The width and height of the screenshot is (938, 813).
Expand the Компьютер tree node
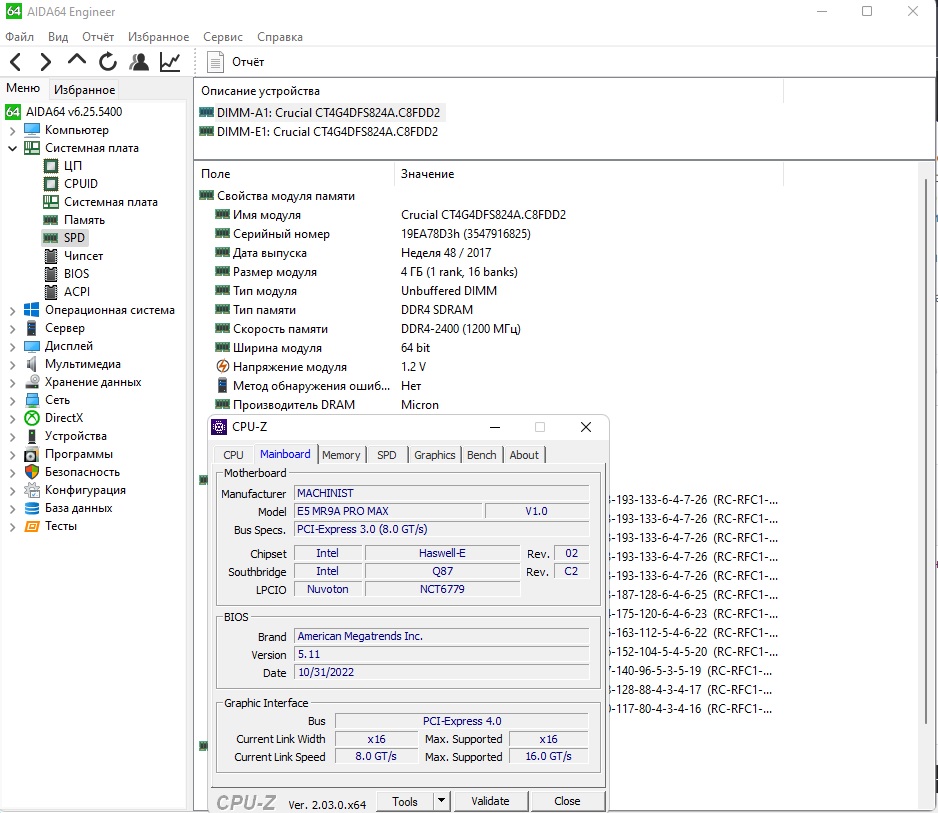13,130
